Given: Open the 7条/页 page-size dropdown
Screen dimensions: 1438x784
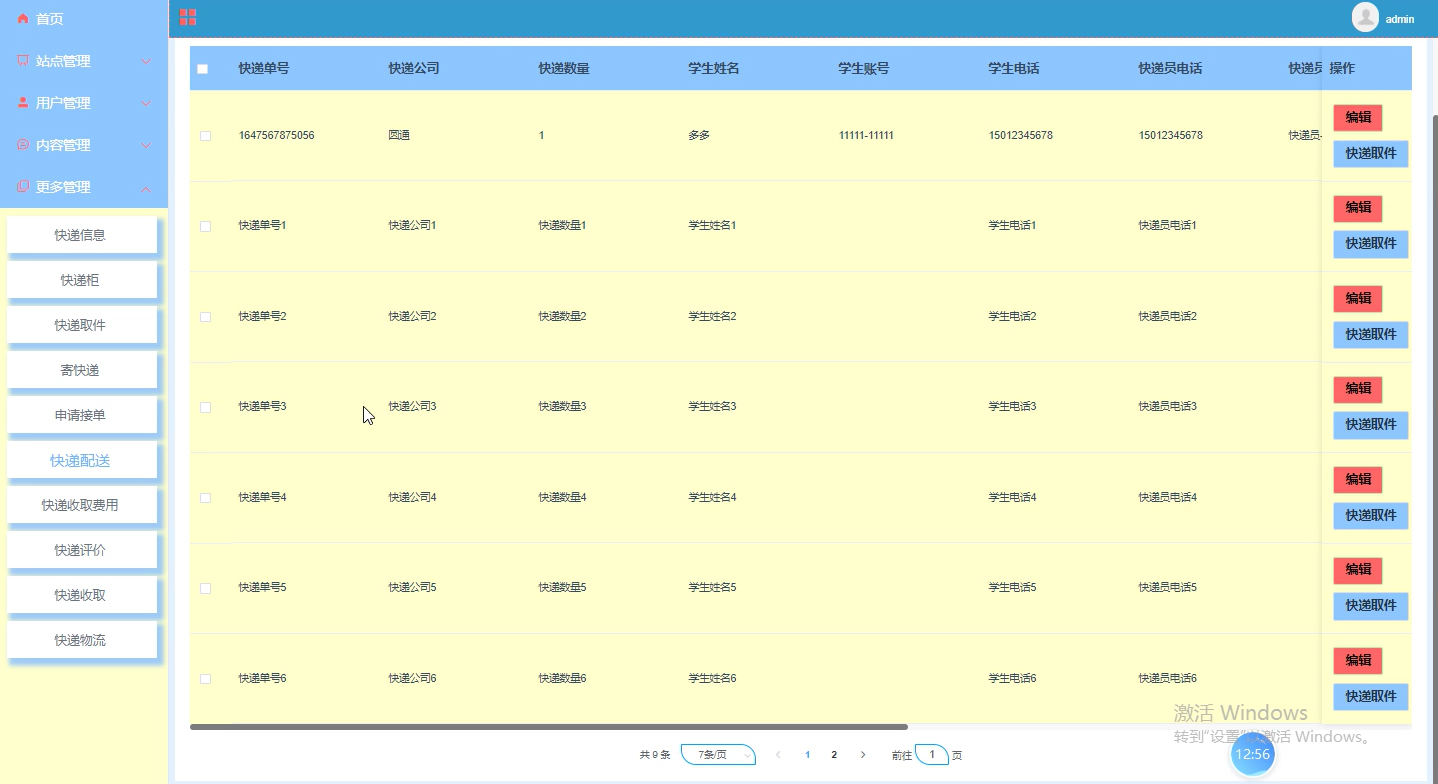Looking at the screenshot, I should click(x=717, y=754).
